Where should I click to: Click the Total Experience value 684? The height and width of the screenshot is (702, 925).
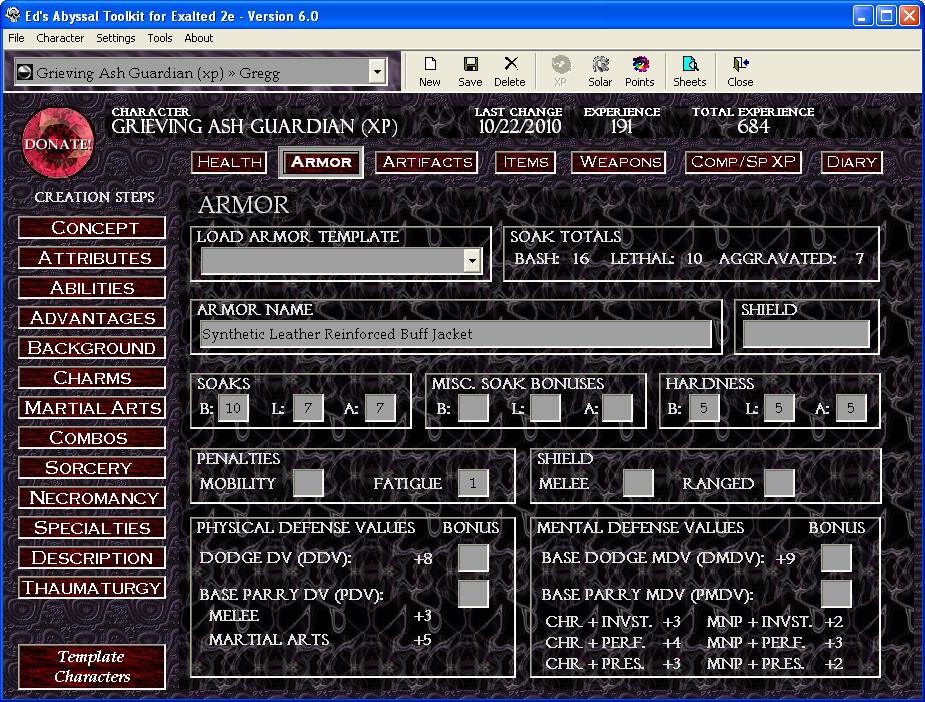coord(753,126)
